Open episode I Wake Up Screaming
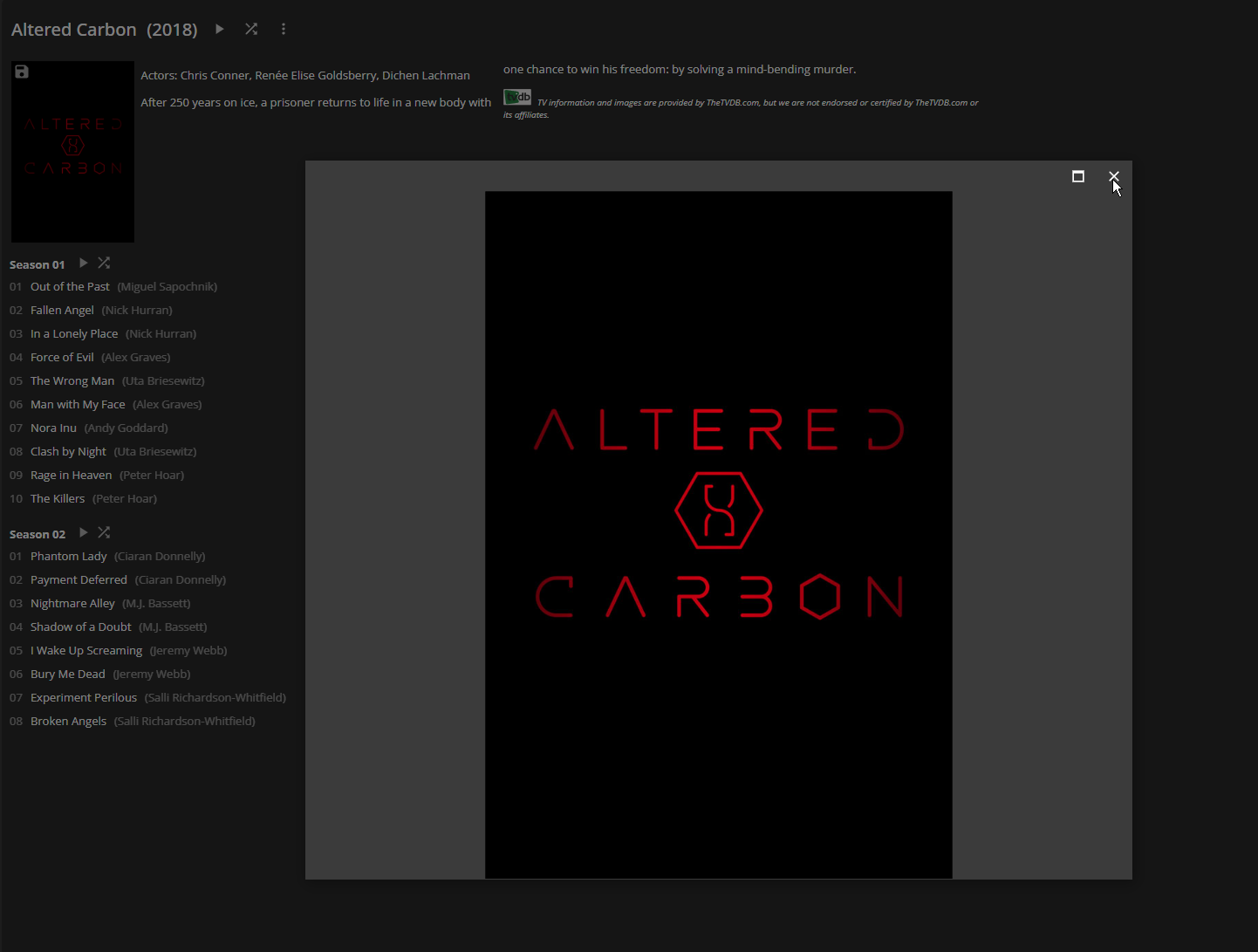Screen dimensions: 1258x952 pyautogui.click(x=85, y=650)
